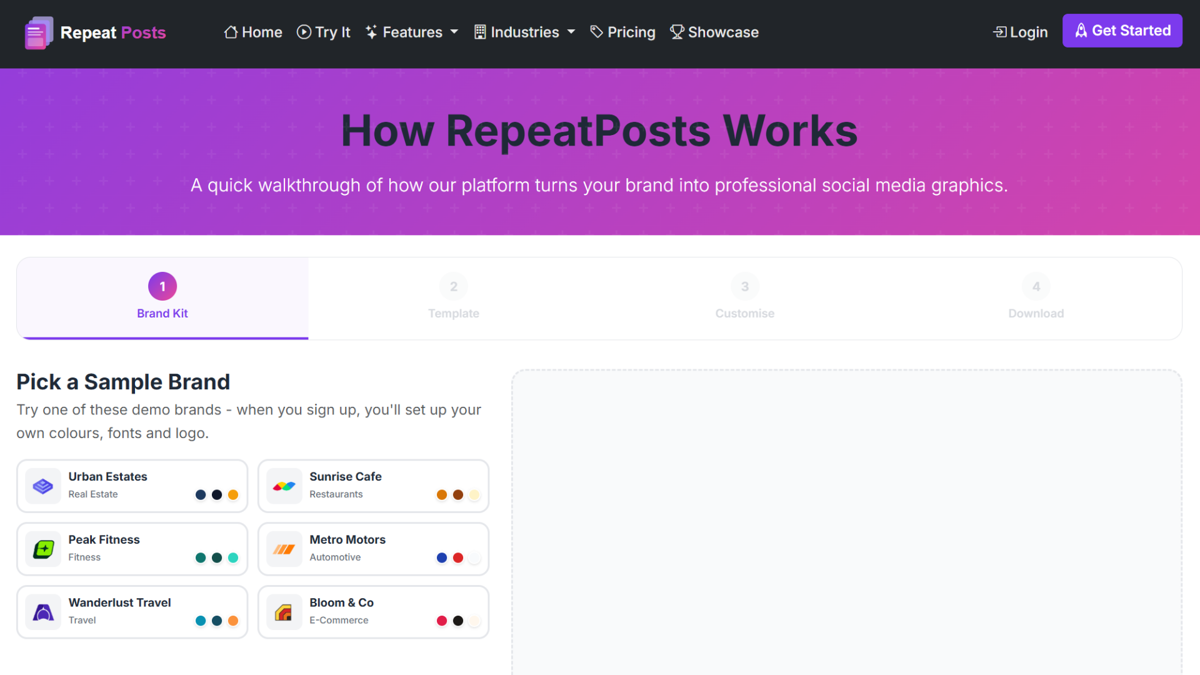Click the Get Started button

pyautogui.click(x=1122, y=30)
